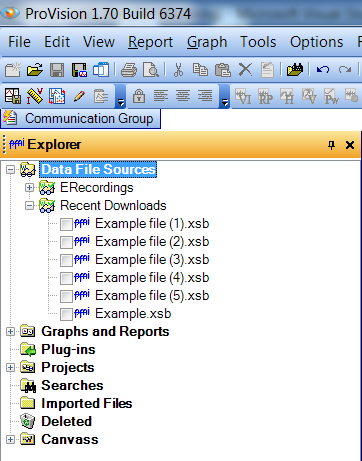
Task: Click the RP graph toolbar icon
Action: pos(265,96)
